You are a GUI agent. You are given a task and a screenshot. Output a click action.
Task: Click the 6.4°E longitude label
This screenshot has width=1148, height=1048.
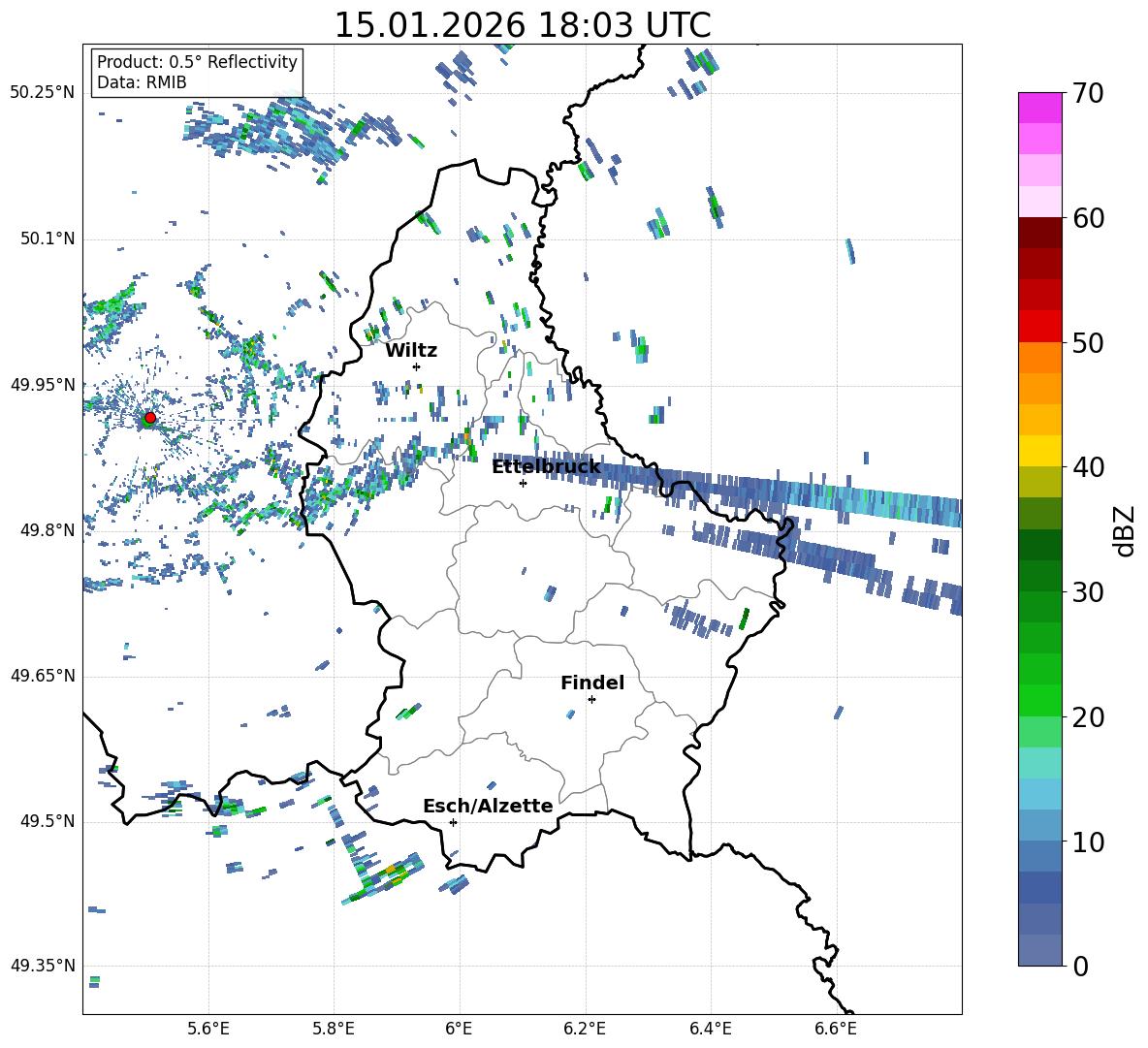(x=710, y=1029)
